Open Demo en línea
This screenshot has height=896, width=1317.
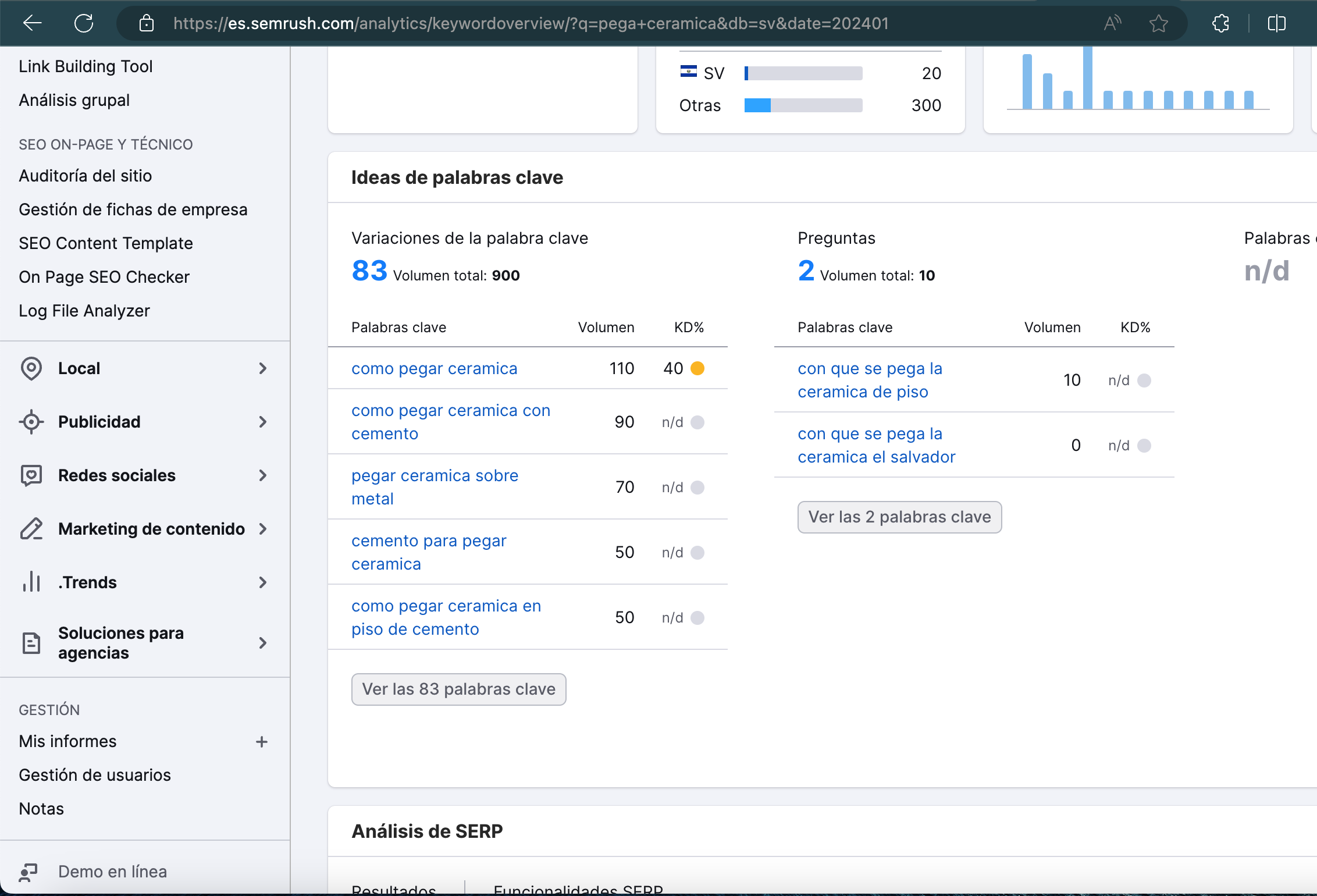pyautogui.click(x=112, y=872)
